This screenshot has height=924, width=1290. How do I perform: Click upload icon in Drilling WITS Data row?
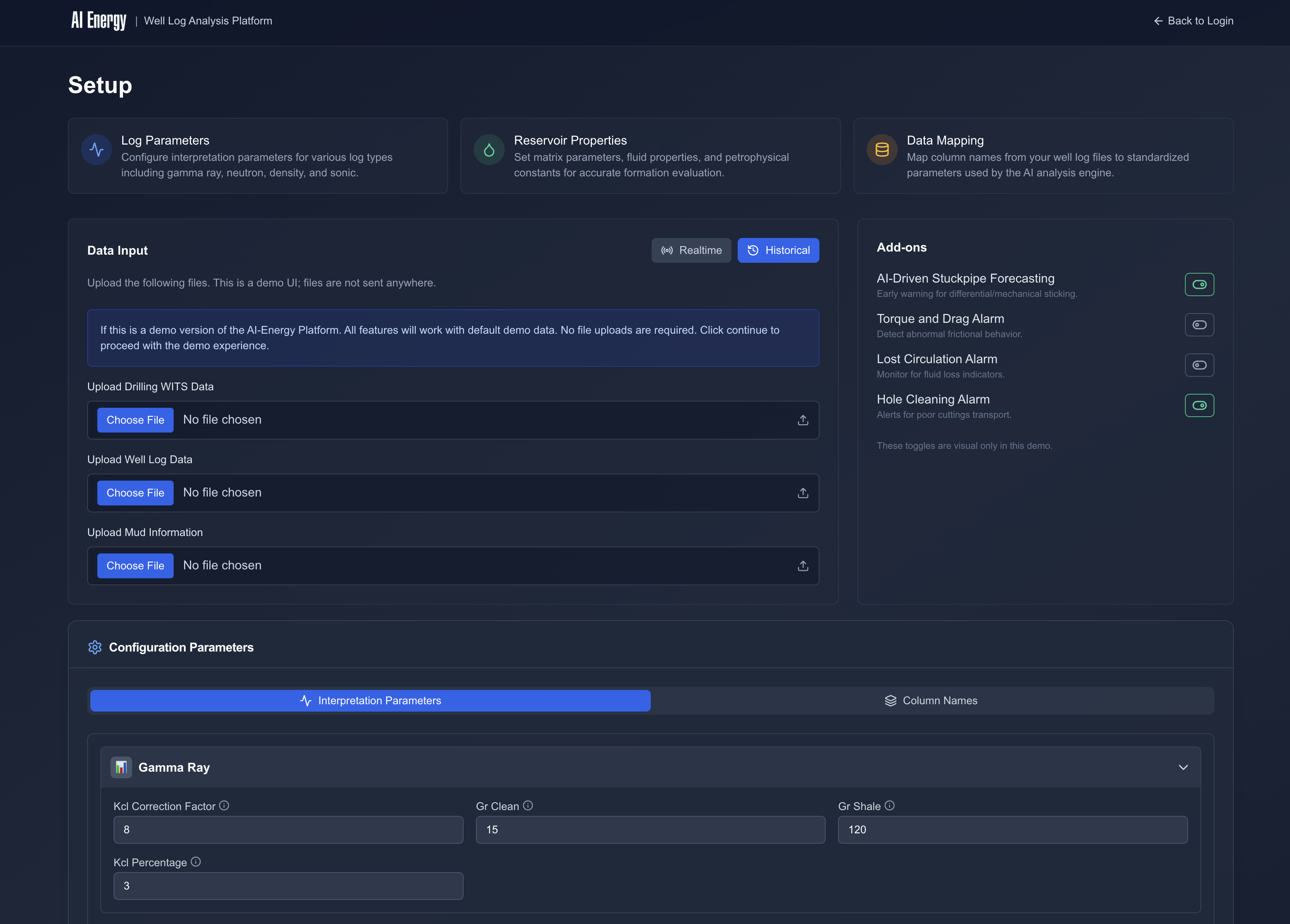802,420
